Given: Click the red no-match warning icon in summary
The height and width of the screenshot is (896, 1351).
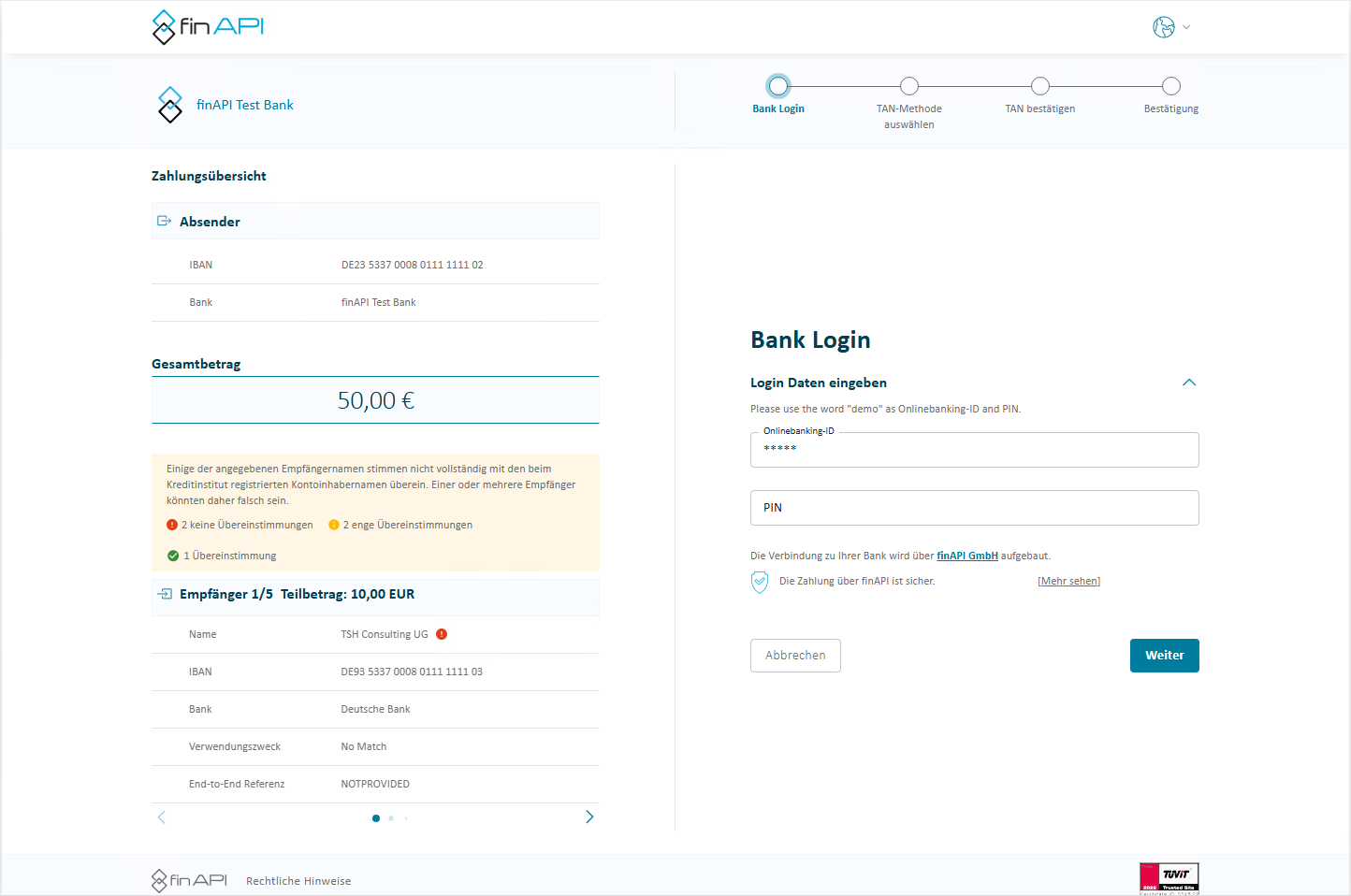Looking at the screenshot, I should tap(172, 525).
